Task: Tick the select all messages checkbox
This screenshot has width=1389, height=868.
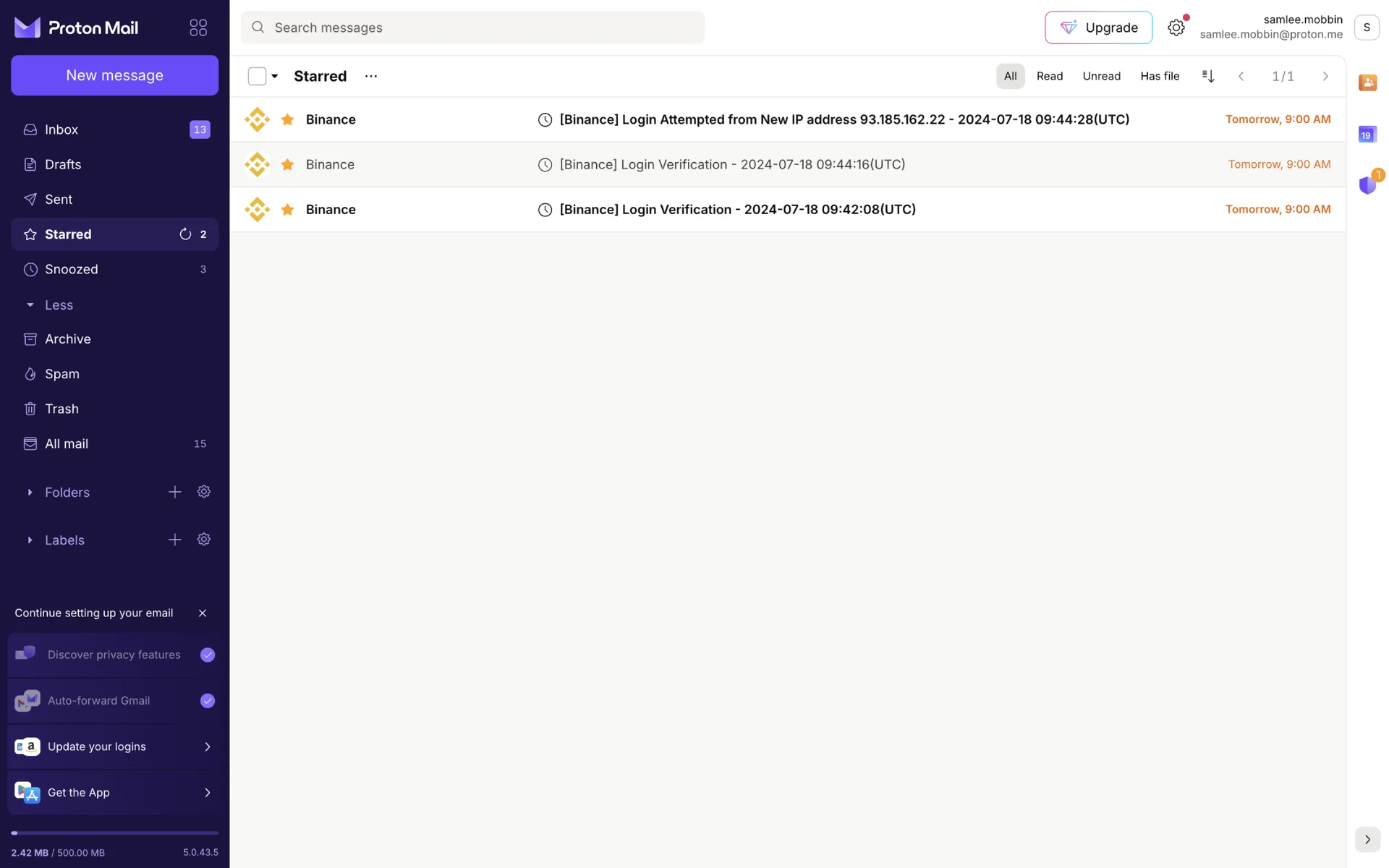Action: click(257, 76)
